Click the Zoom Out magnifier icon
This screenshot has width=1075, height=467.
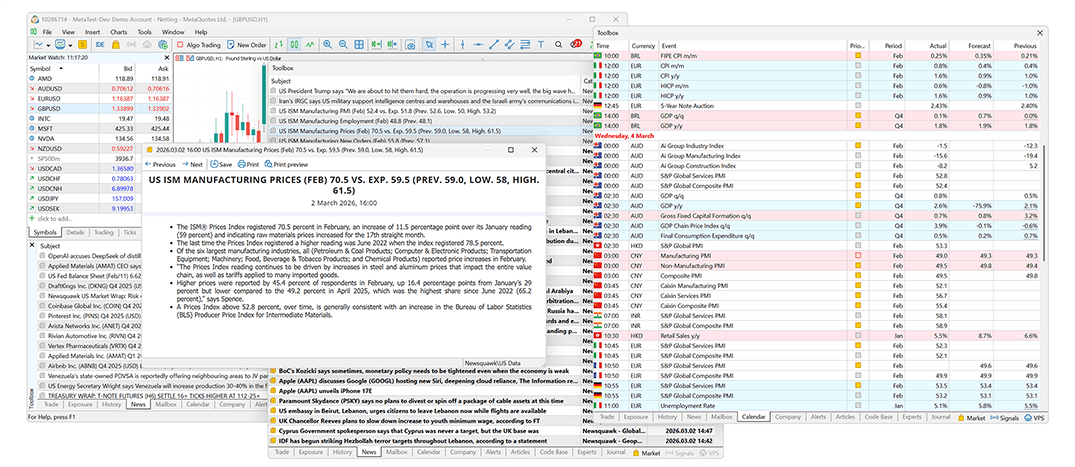click(x=343, y=45)
